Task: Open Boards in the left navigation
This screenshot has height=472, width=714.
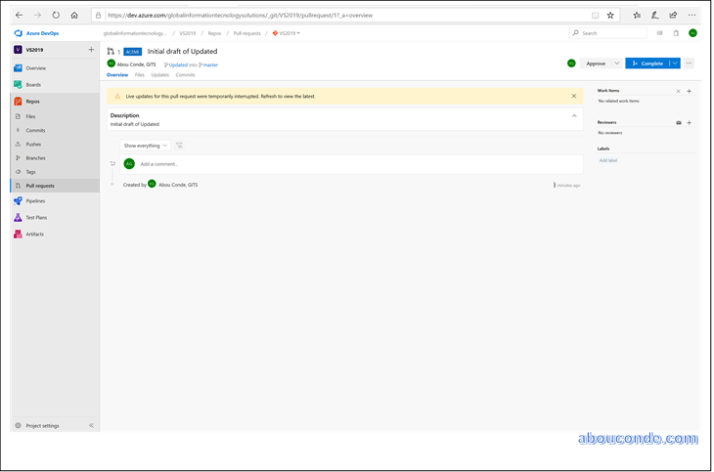Action: pyautogui.click(x=33, y=84)
